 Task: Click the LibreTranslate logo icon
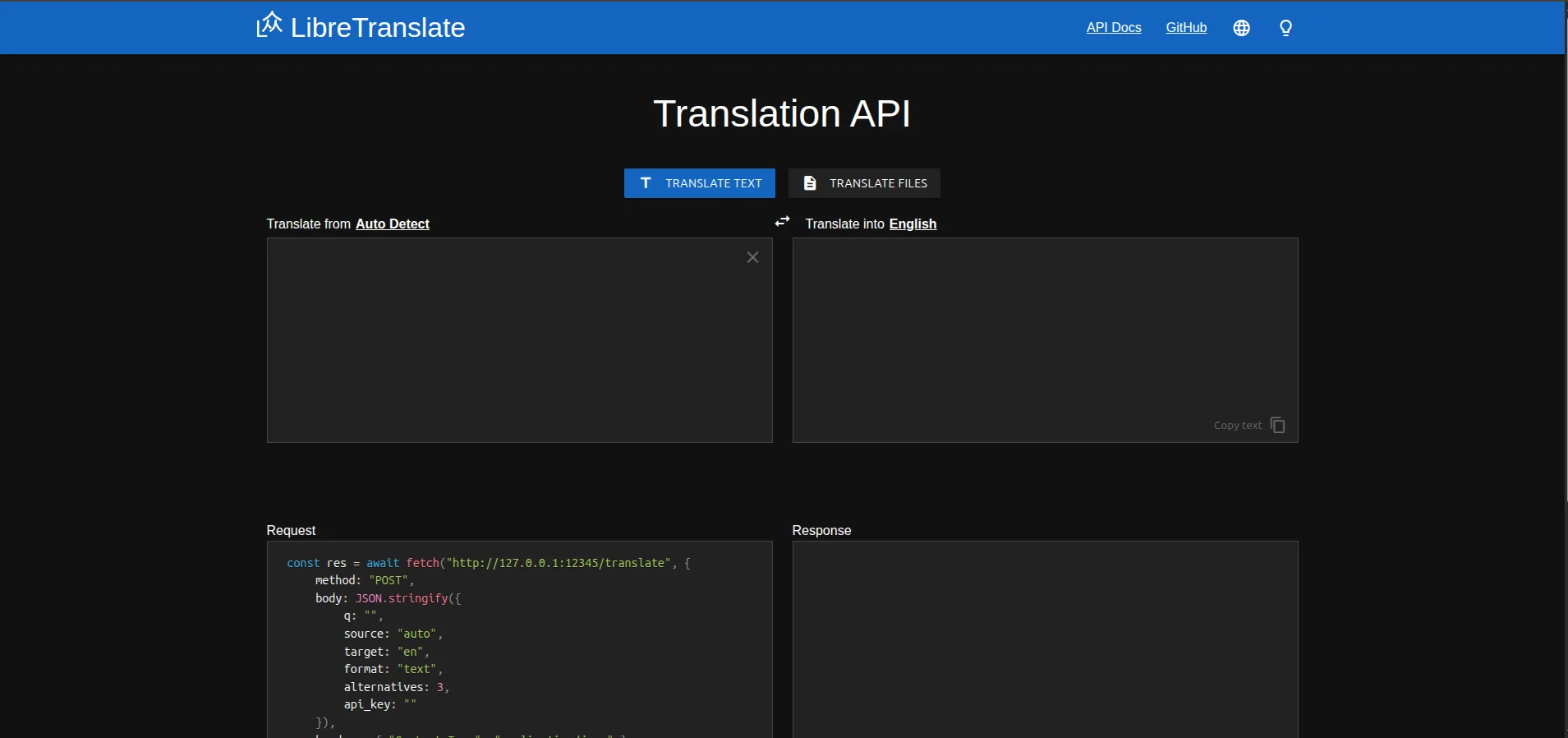tap(269, 25)
